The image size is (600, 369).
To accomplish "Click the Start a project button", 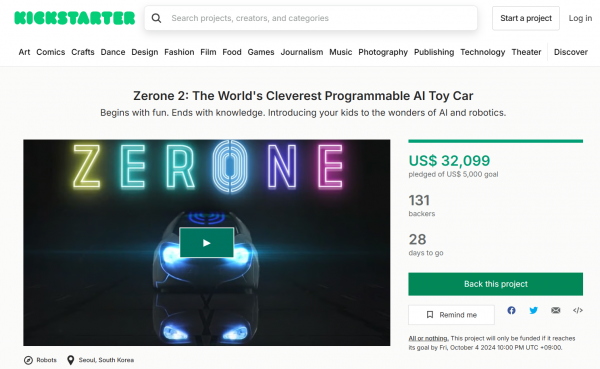I will [526, 18].
